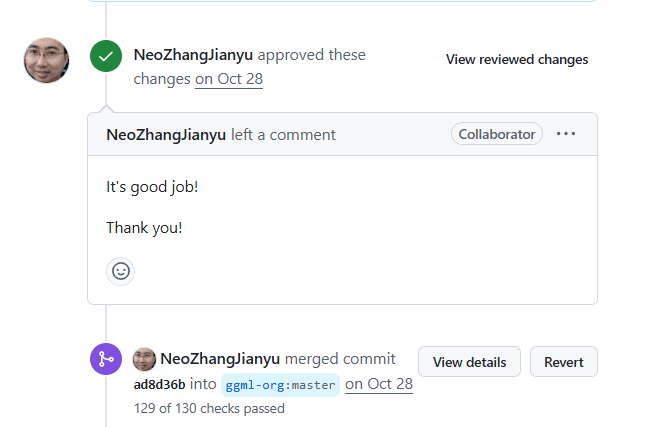Click the Collaborator badge
Viewport: 662px width, 427px height.
tap(497, 134)
